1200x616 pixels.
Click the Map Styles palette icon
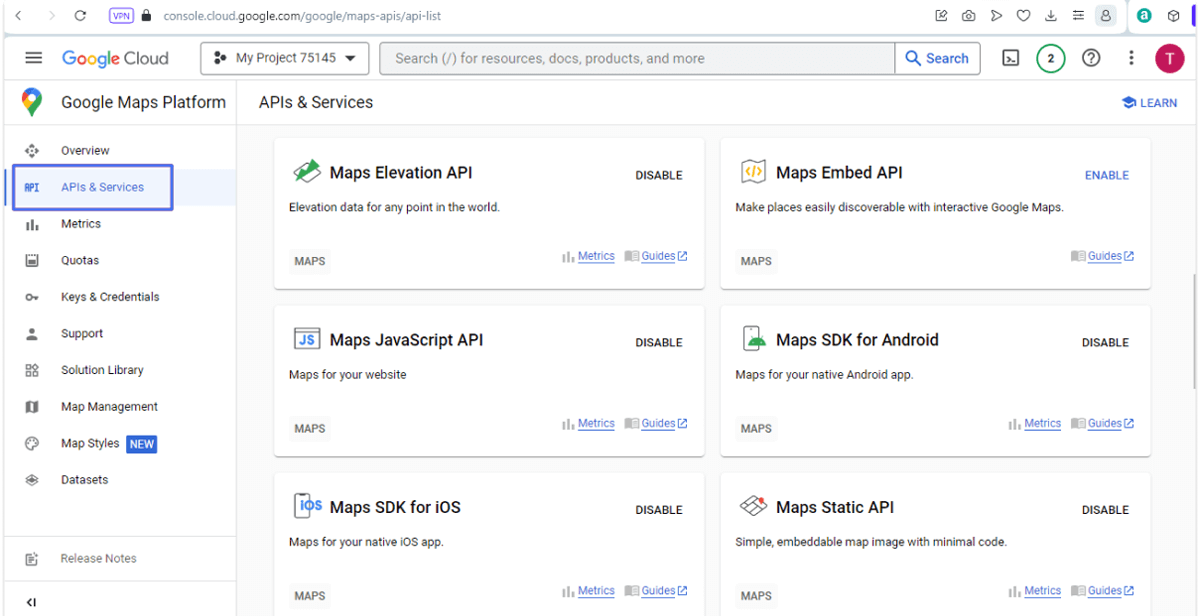click(x=32, y=444)
